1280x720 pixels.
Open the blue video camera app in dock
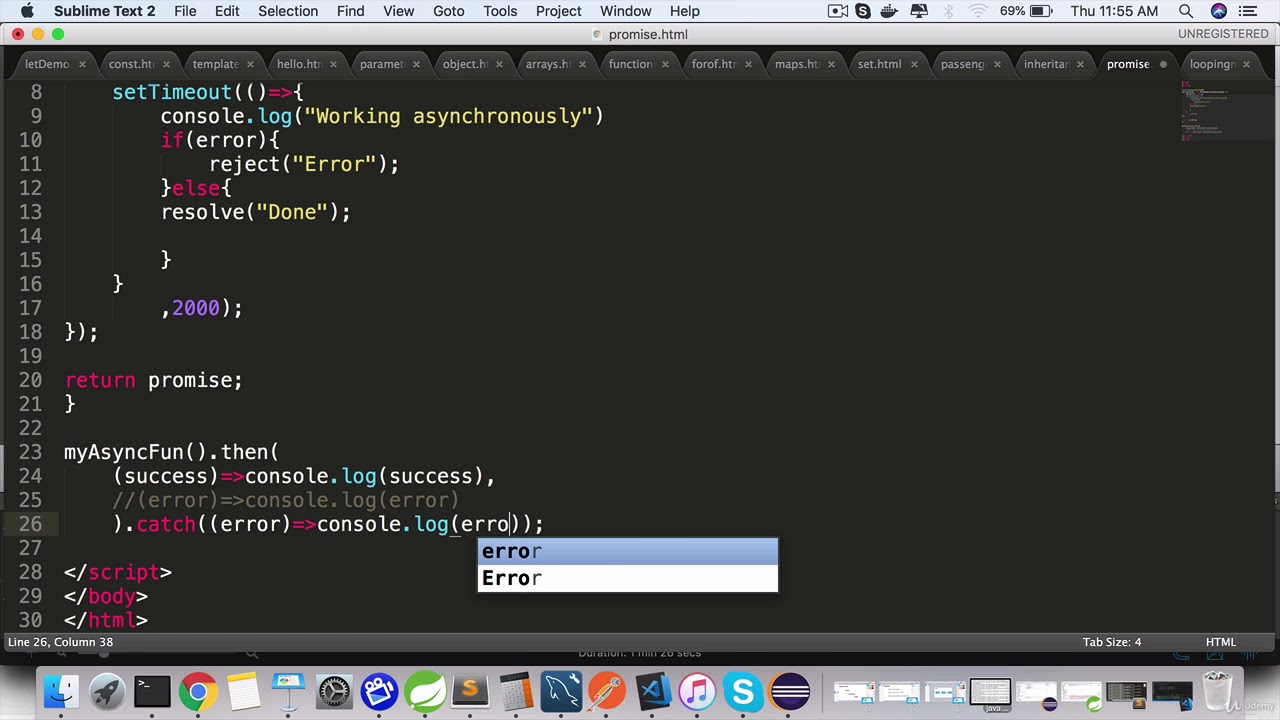point(380,691)
